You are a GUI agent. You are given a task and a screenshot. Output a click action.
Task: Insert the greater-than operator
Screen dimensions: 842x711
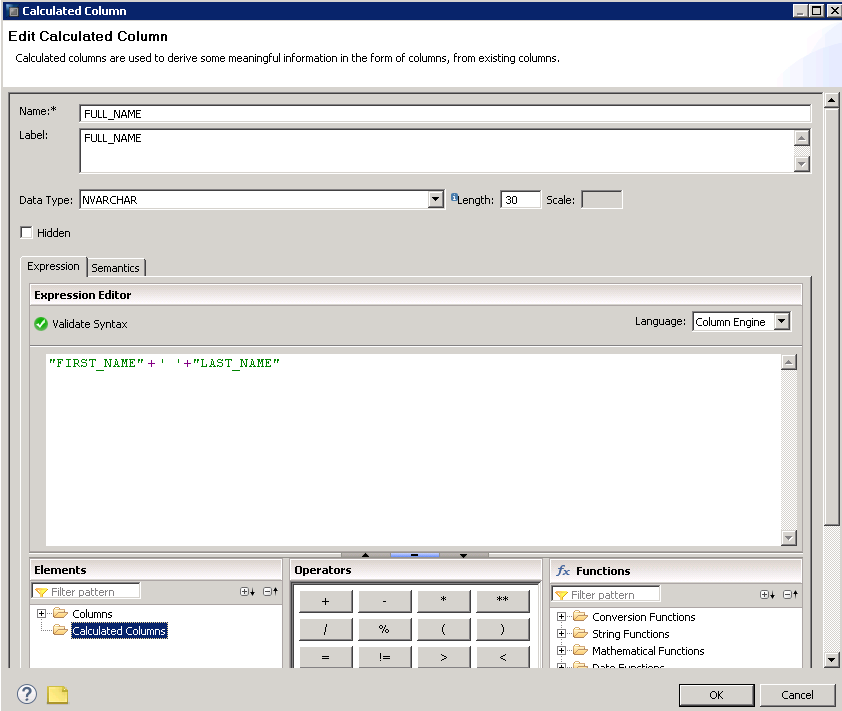click(x=444, y=657)
